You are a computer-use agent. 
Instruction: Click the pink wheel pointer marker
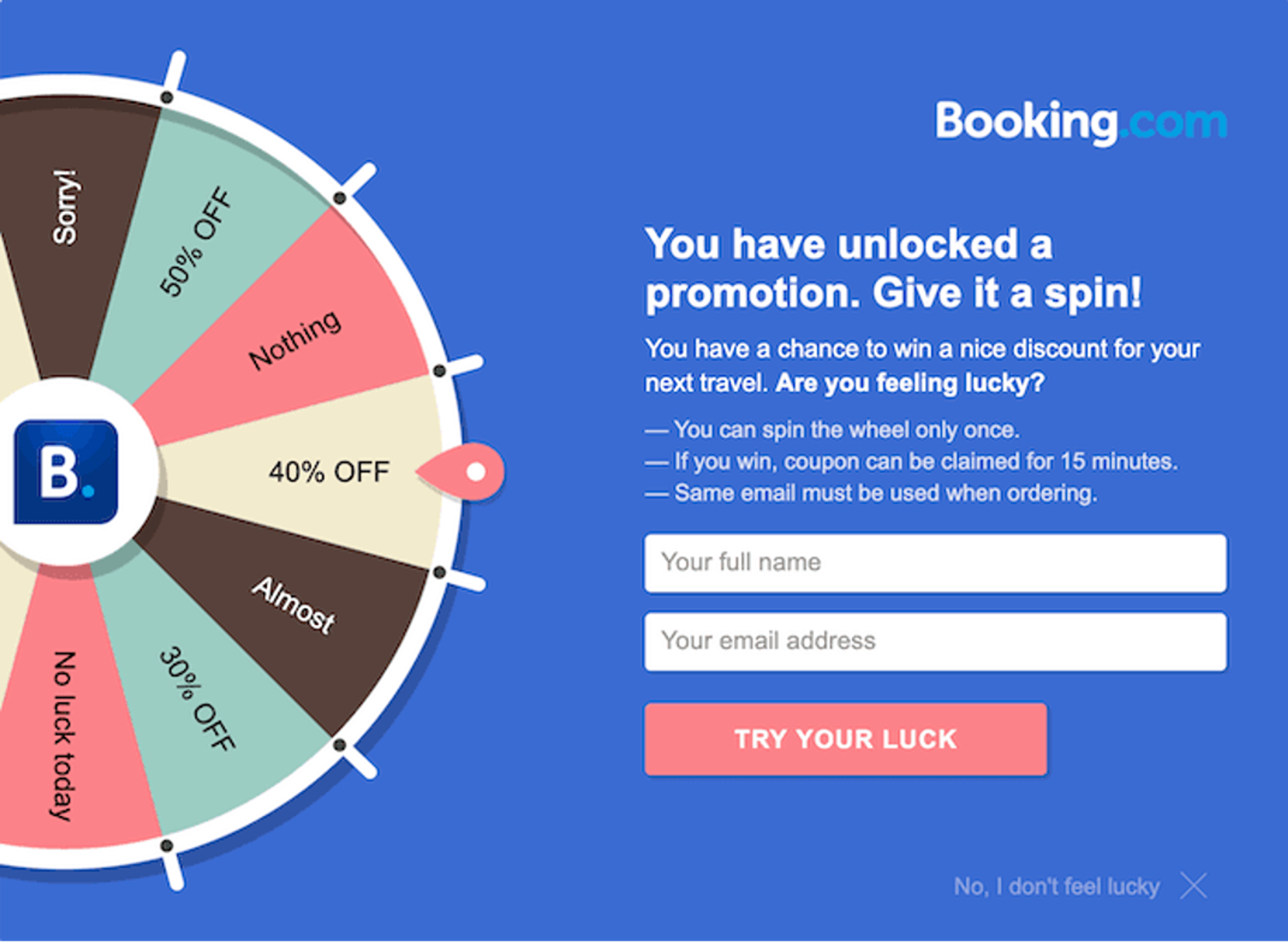point(462,471)
